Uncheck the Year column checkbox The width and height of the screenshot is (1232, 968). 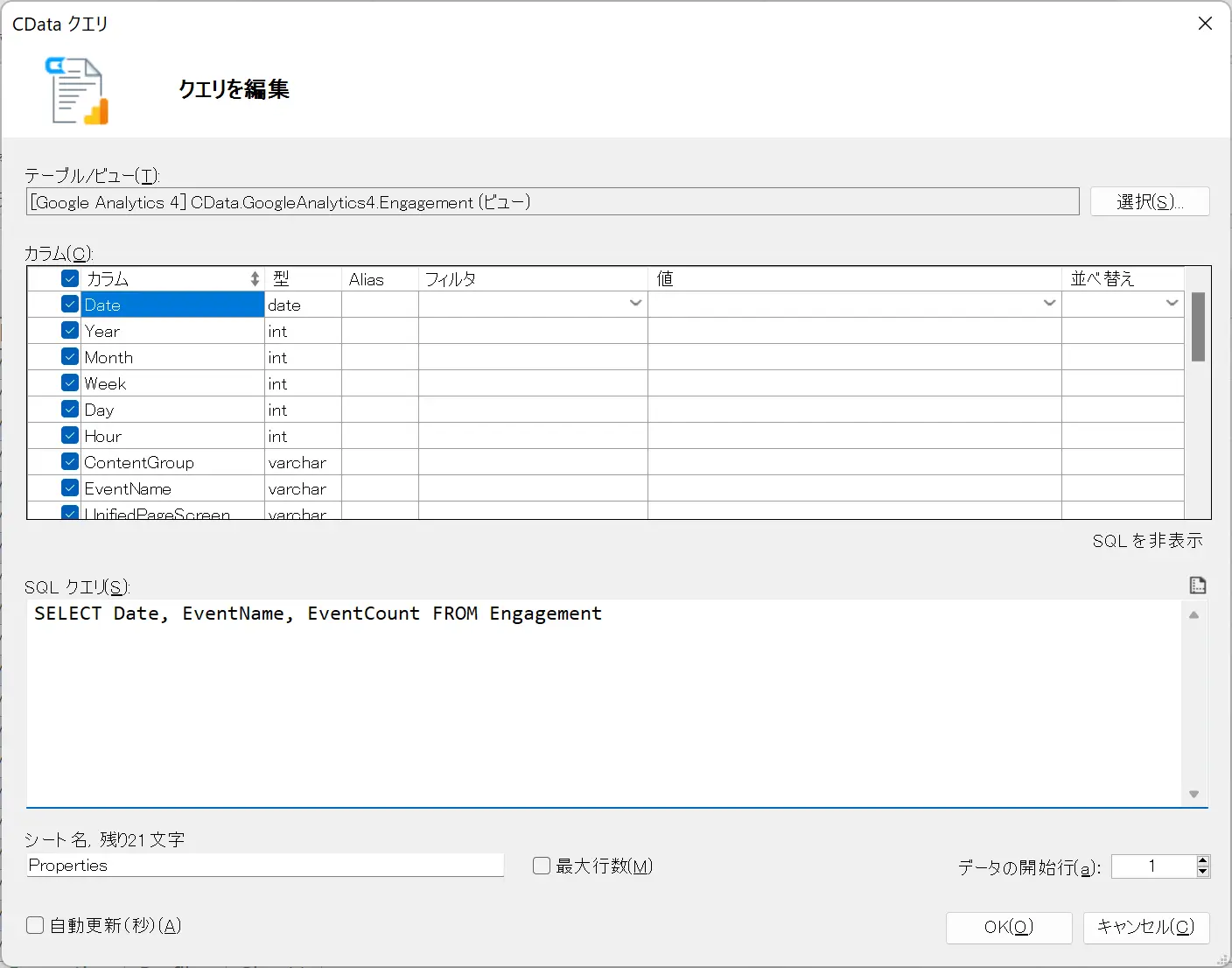[70, 331]
